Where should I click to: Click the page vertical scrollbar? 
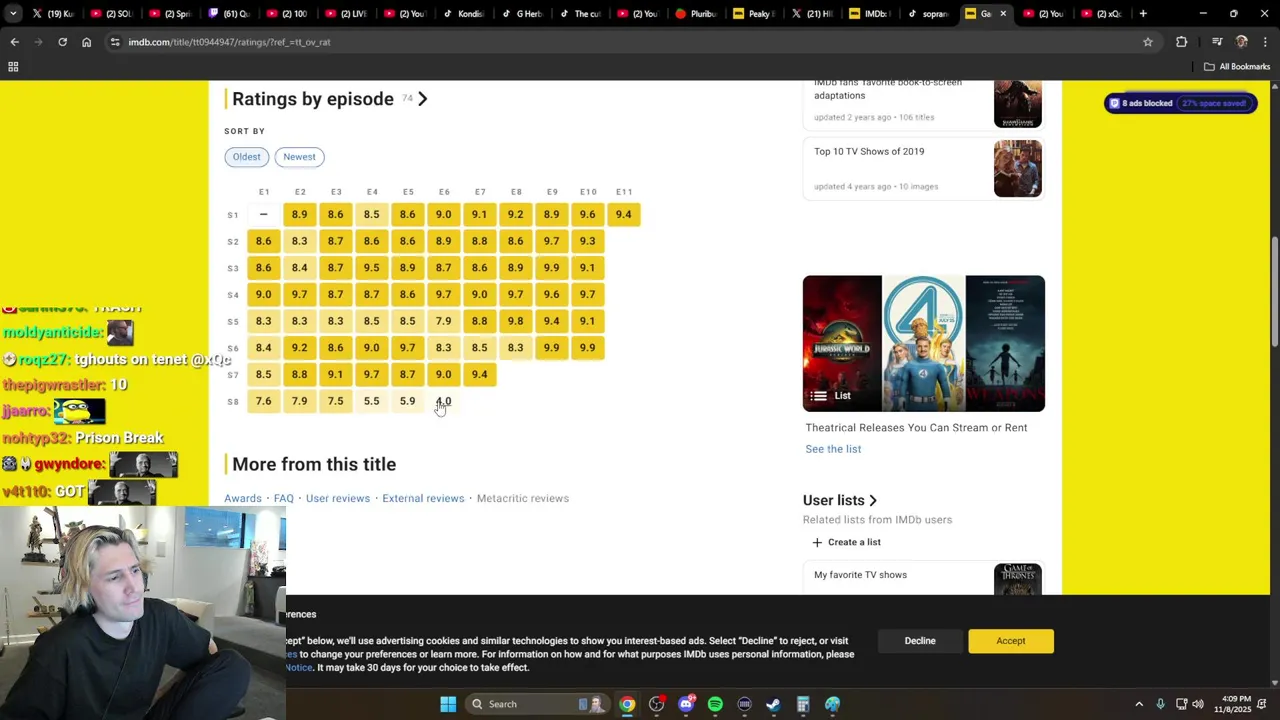pyautogui.click(x=1274, y=290)
